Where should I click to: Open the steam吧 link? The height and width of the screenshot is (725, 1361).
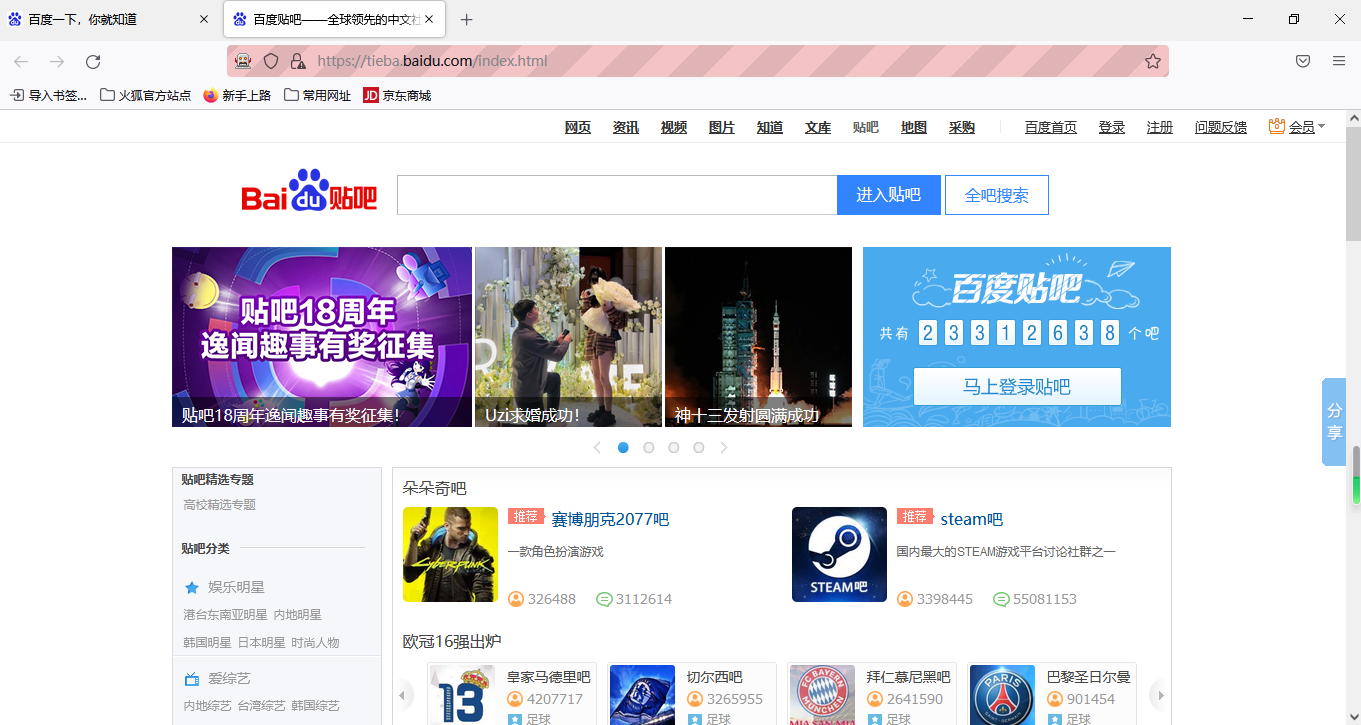971,519
